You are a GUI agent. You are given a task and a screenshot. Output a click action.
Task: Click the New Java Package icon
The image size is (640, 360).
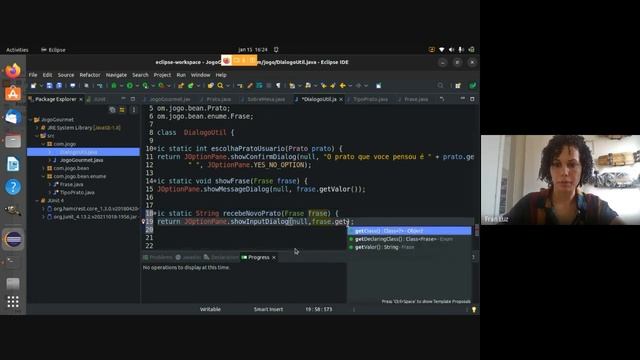(x=181, y=86)
